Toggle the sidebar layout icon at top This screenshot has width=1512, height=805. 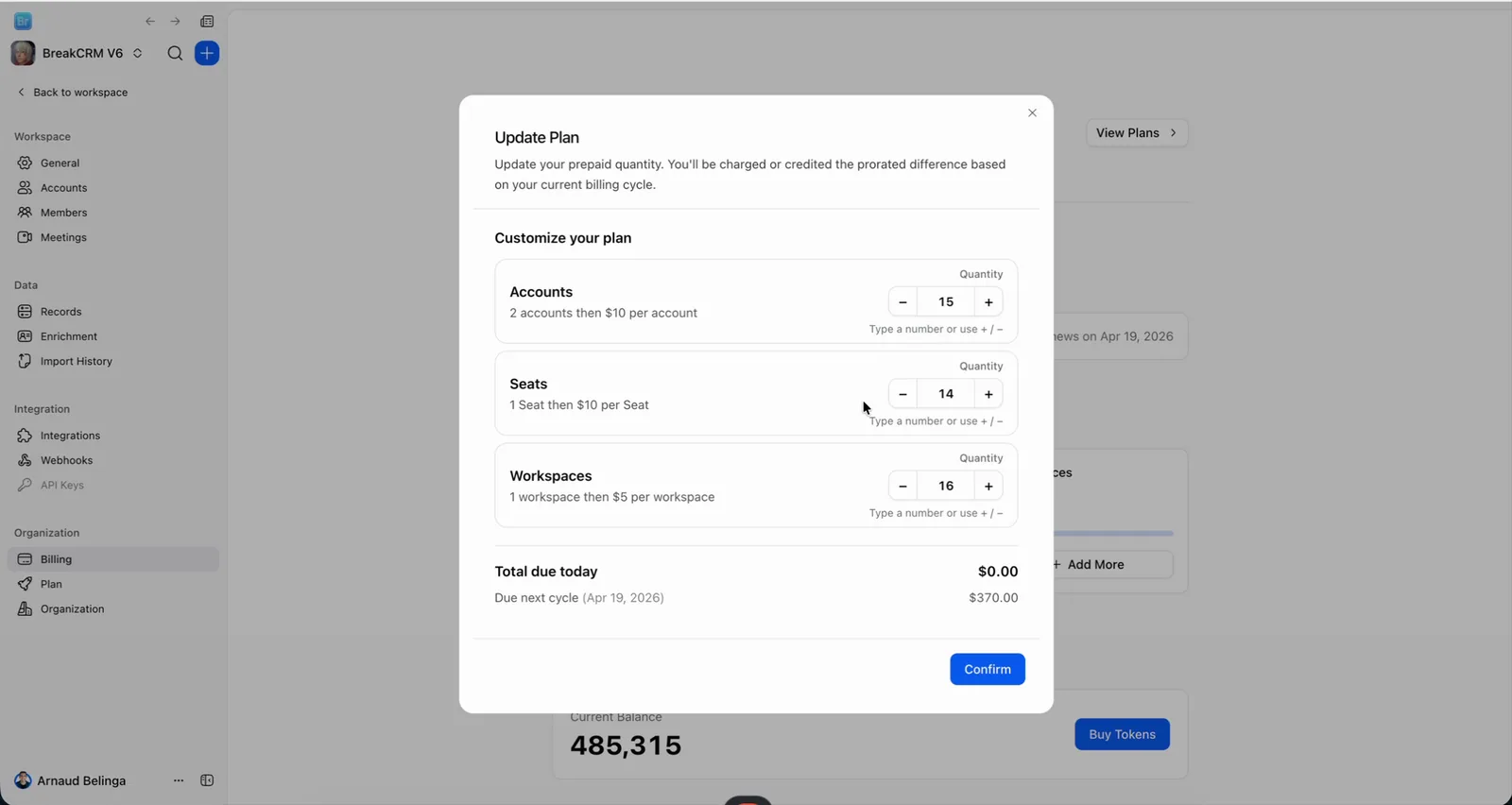point(207,21)
